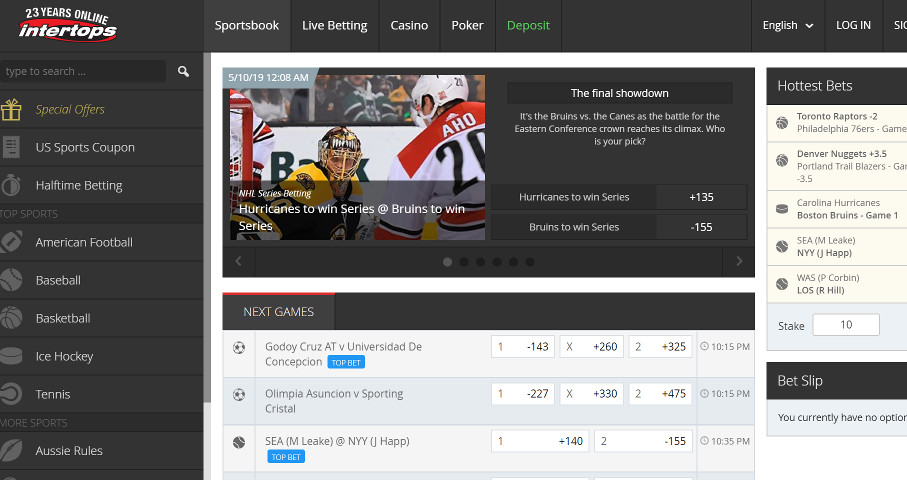The height and width of the screenshot is (480, 907).
Task: Click the Halftime Betting stopwatch icon
Action: 10,186
